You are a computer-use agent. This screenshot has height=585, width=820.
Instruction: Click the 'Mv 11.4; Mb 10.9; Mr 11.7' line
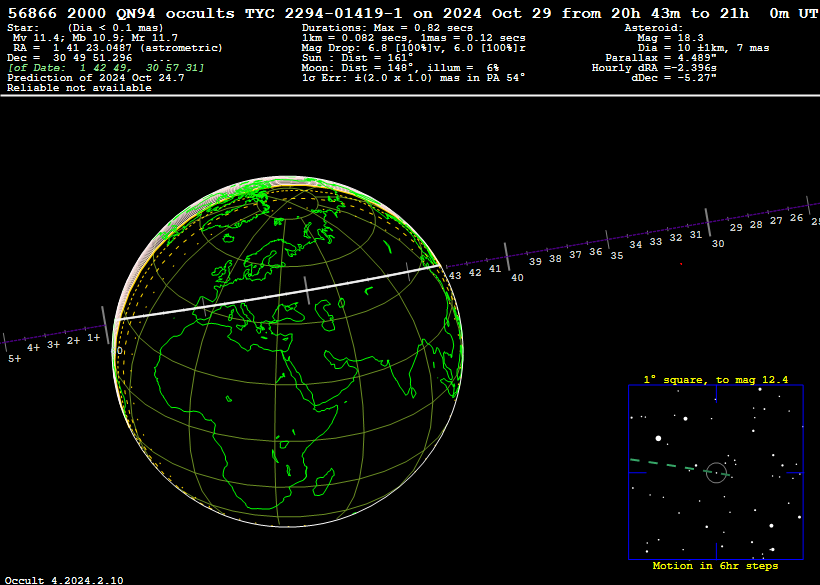[95, 38]
